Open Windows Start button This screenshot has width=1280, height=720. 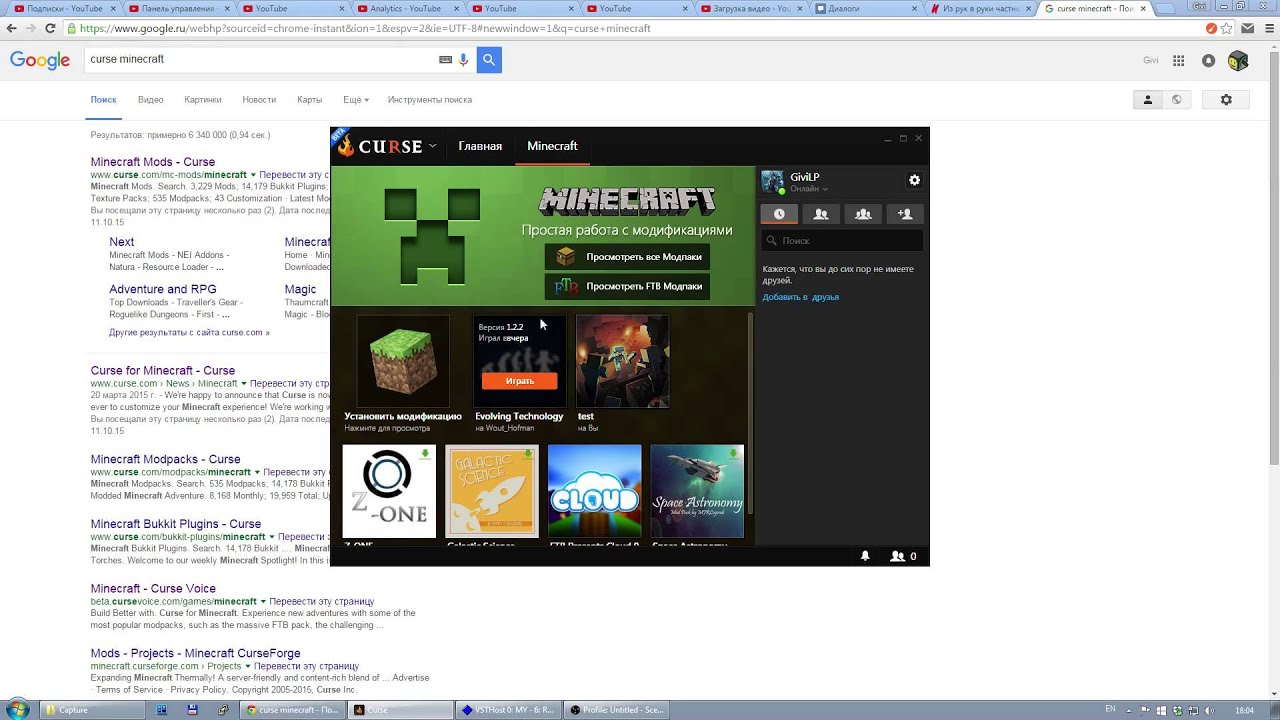coord(17,710)
